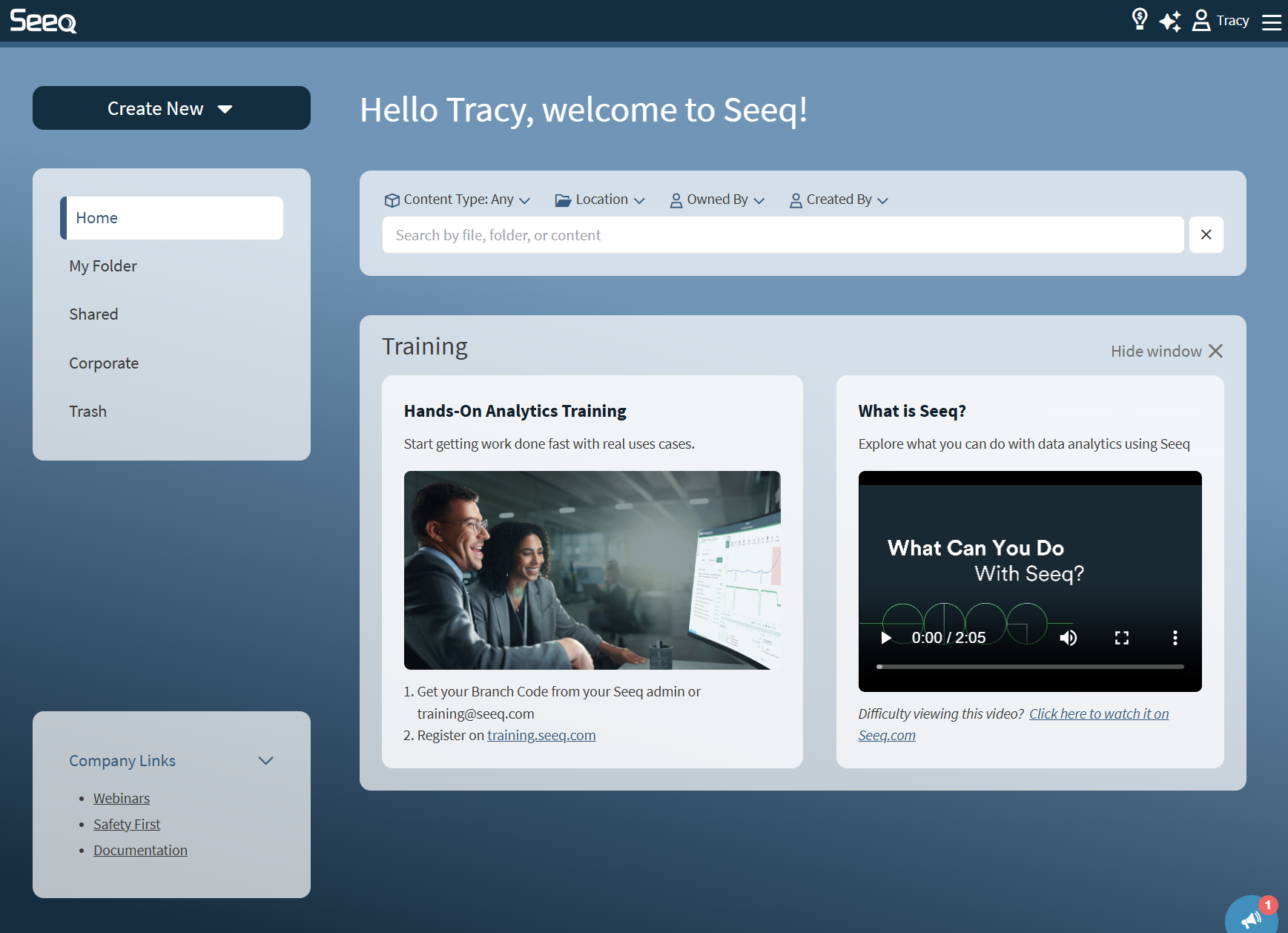
Task: Select Corporate in the sidebar
Action: coord(104,363)
